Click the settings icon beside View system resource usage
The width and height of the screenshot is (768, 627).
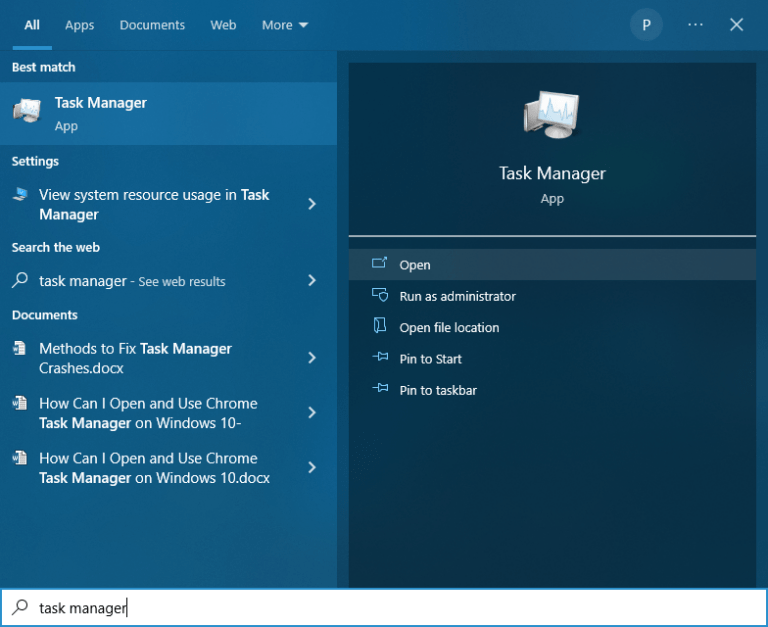click(x=20, y=194)
